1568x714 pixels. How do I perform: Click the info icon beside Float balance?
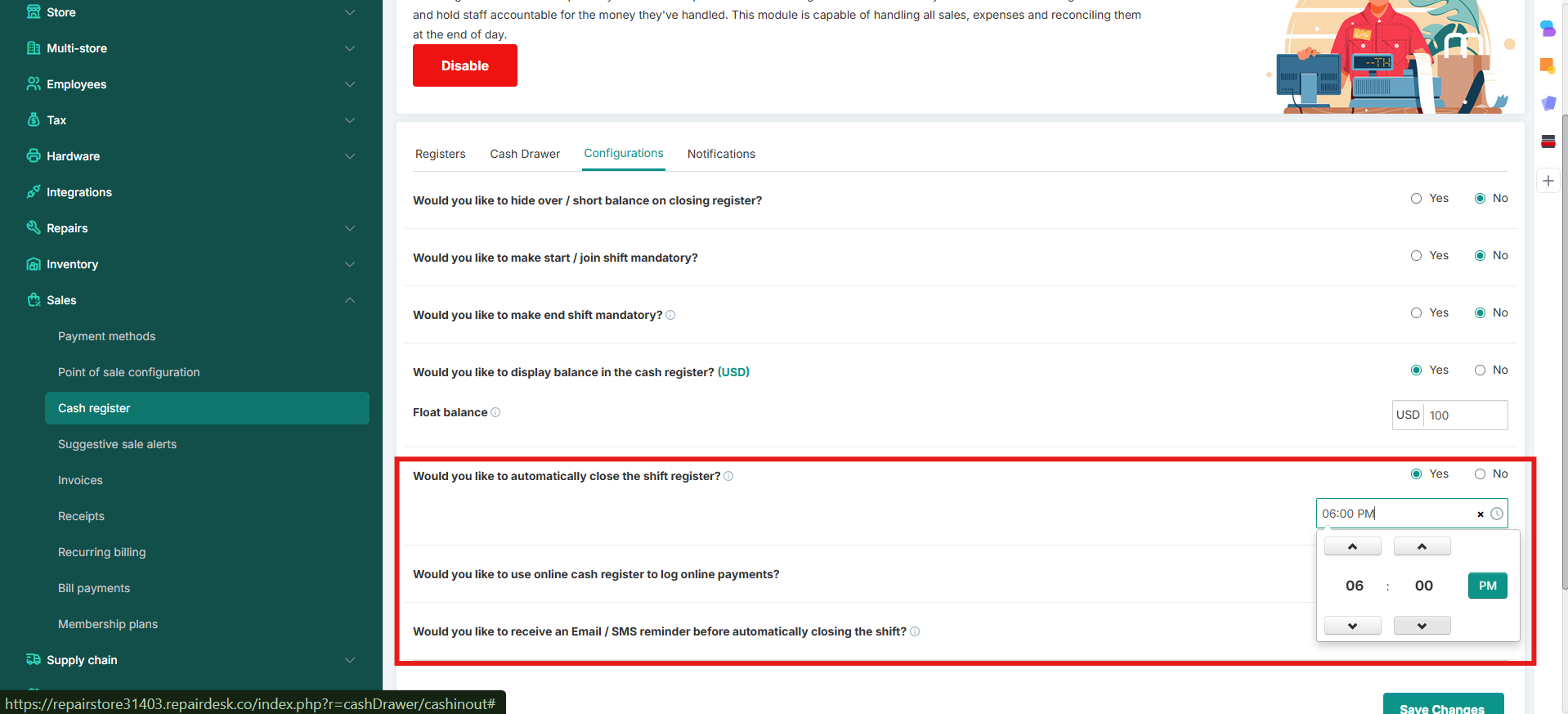(x=495, y=412)
